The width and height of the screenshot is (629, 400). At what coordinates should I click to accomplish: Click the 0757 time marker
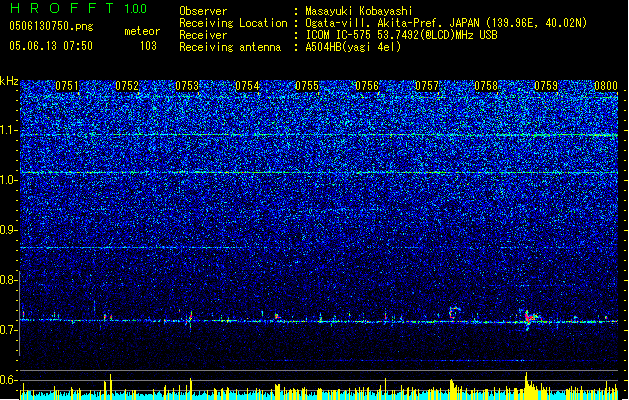tap(427, 86)
